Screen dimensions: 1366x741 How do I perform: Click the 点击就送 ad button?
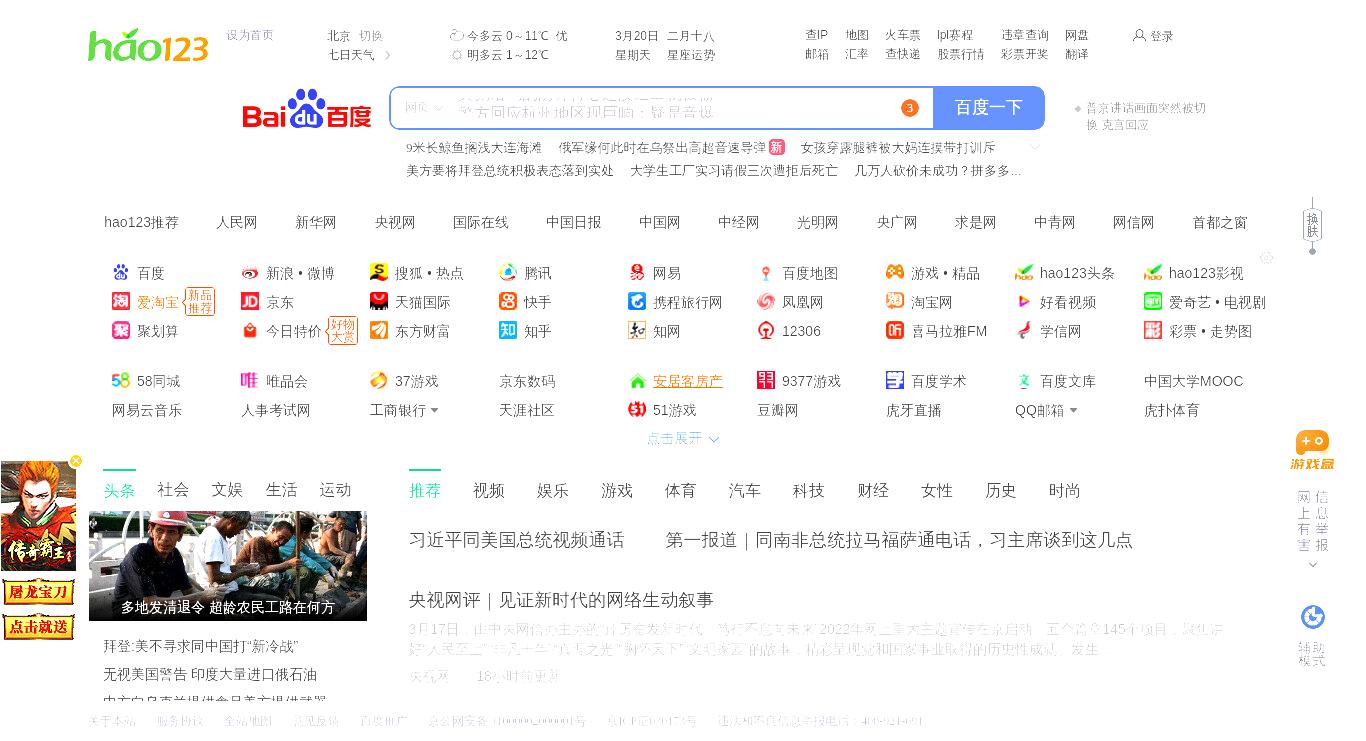pos(38,627)
